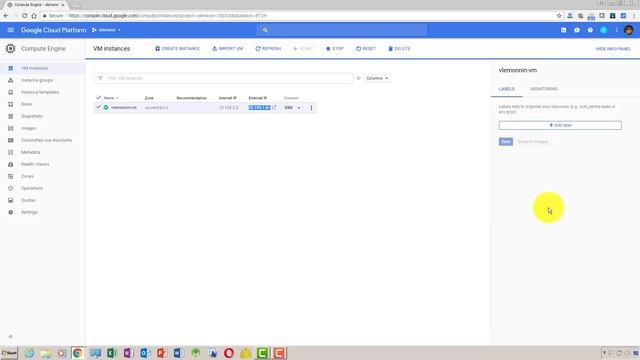Screen dimensions: 640x360
Task: Open the external link icon beside the External IP
Action: pos(274,107)
